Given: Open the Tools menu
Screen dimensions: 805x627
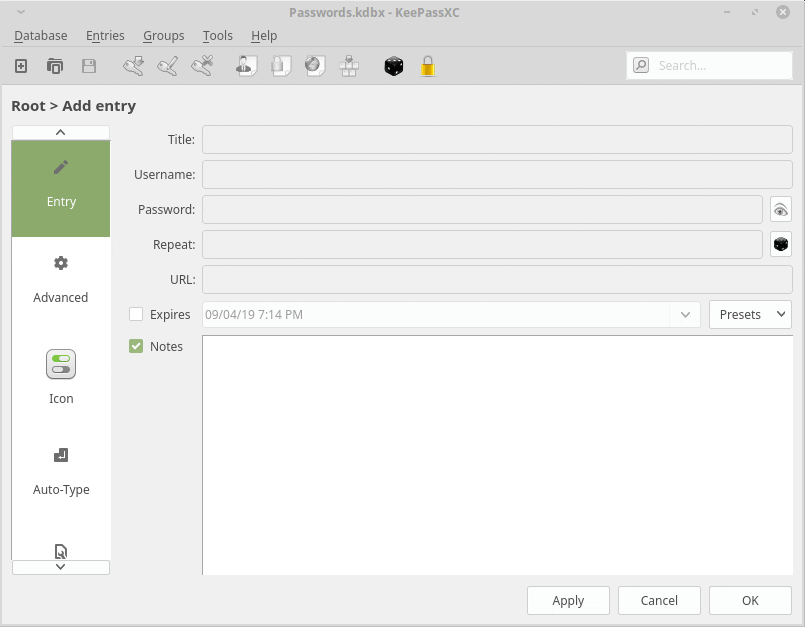Looking at the screenshot, I should [x=217, y=35].
